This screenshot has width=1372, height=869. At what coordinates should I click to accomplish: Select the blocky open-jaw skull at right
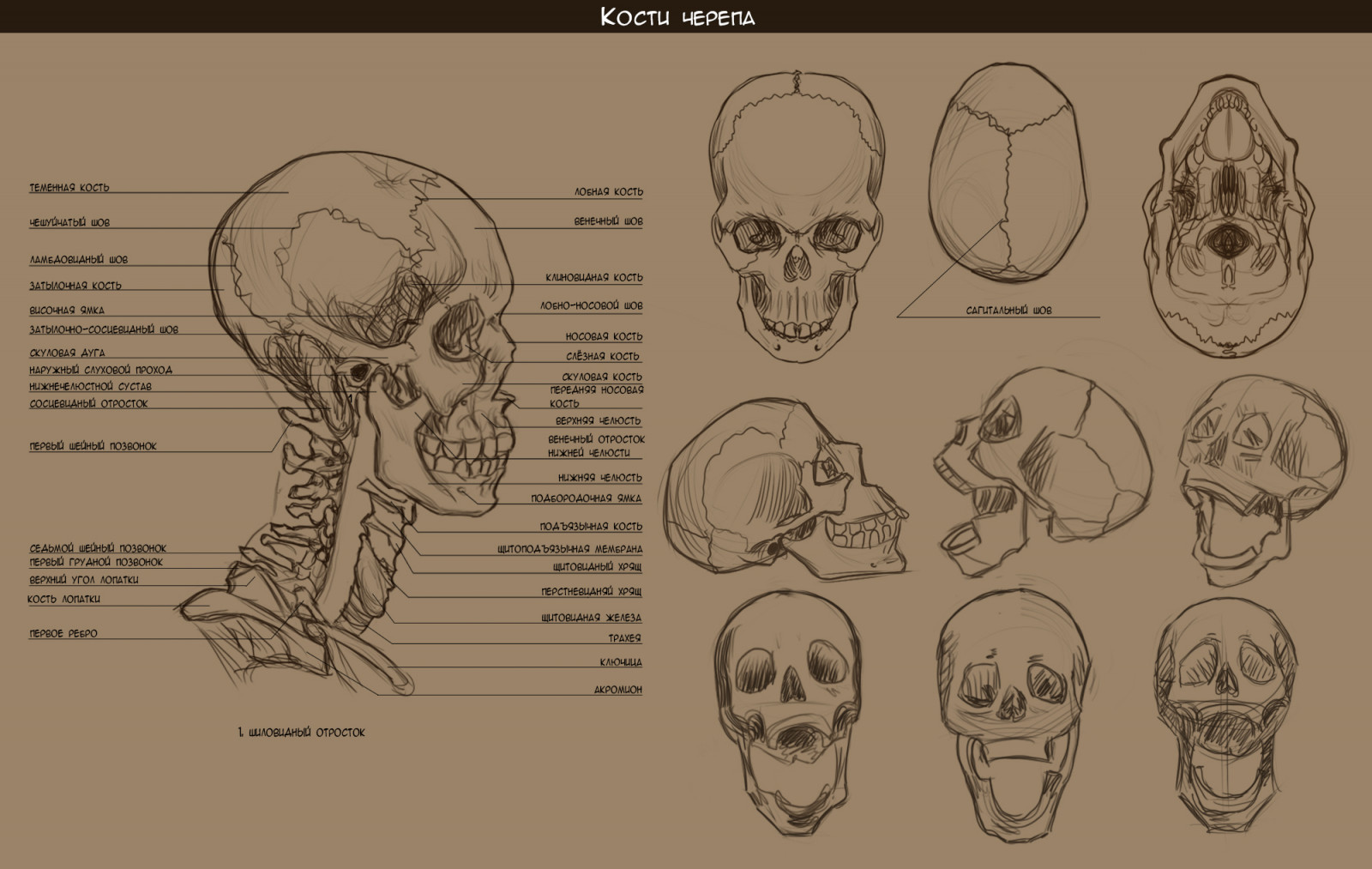pos(1264,480)
